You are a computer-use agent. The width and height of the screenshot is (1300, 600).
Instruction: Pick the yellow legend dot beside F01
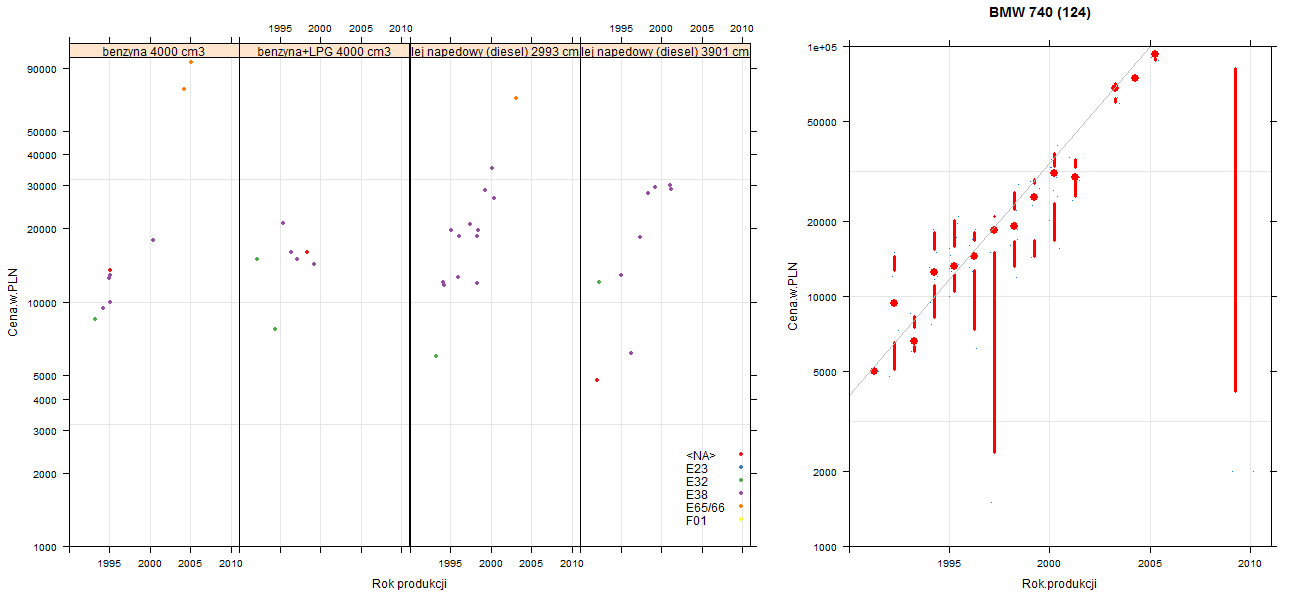coord(741,519)
